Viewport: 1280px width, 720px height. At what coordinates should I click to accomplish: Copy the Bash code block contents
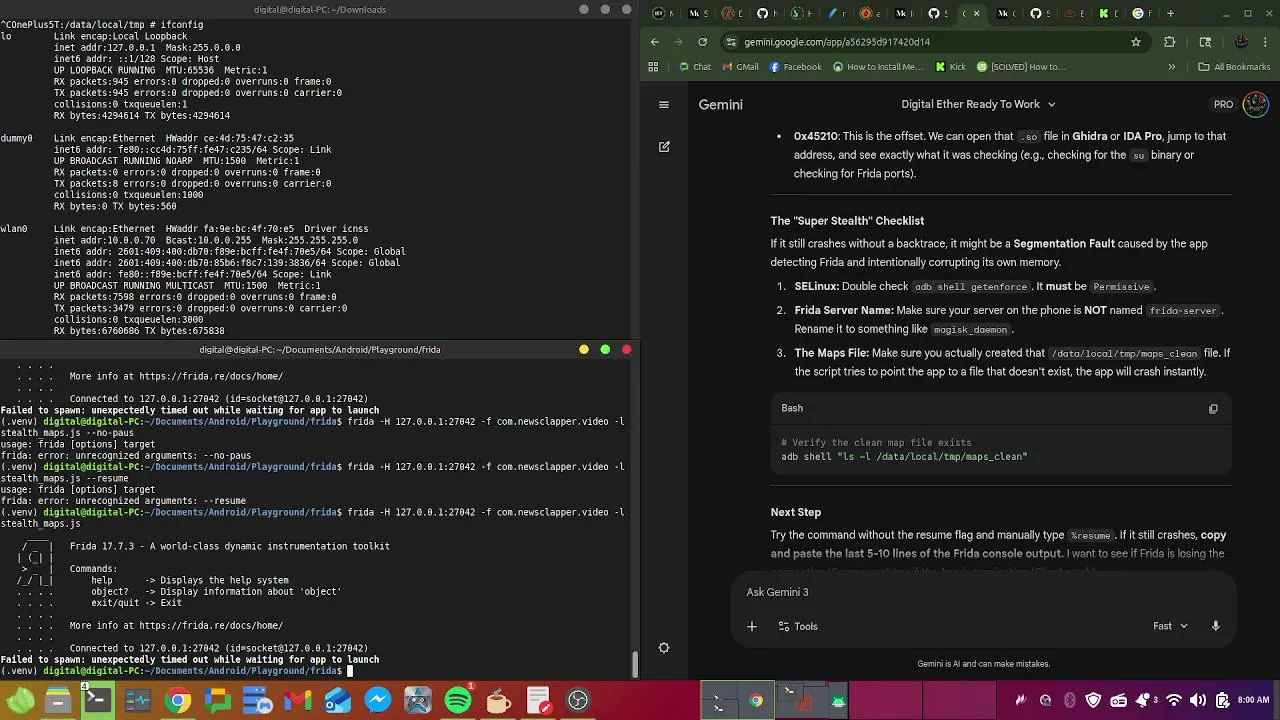(1213, 408)
